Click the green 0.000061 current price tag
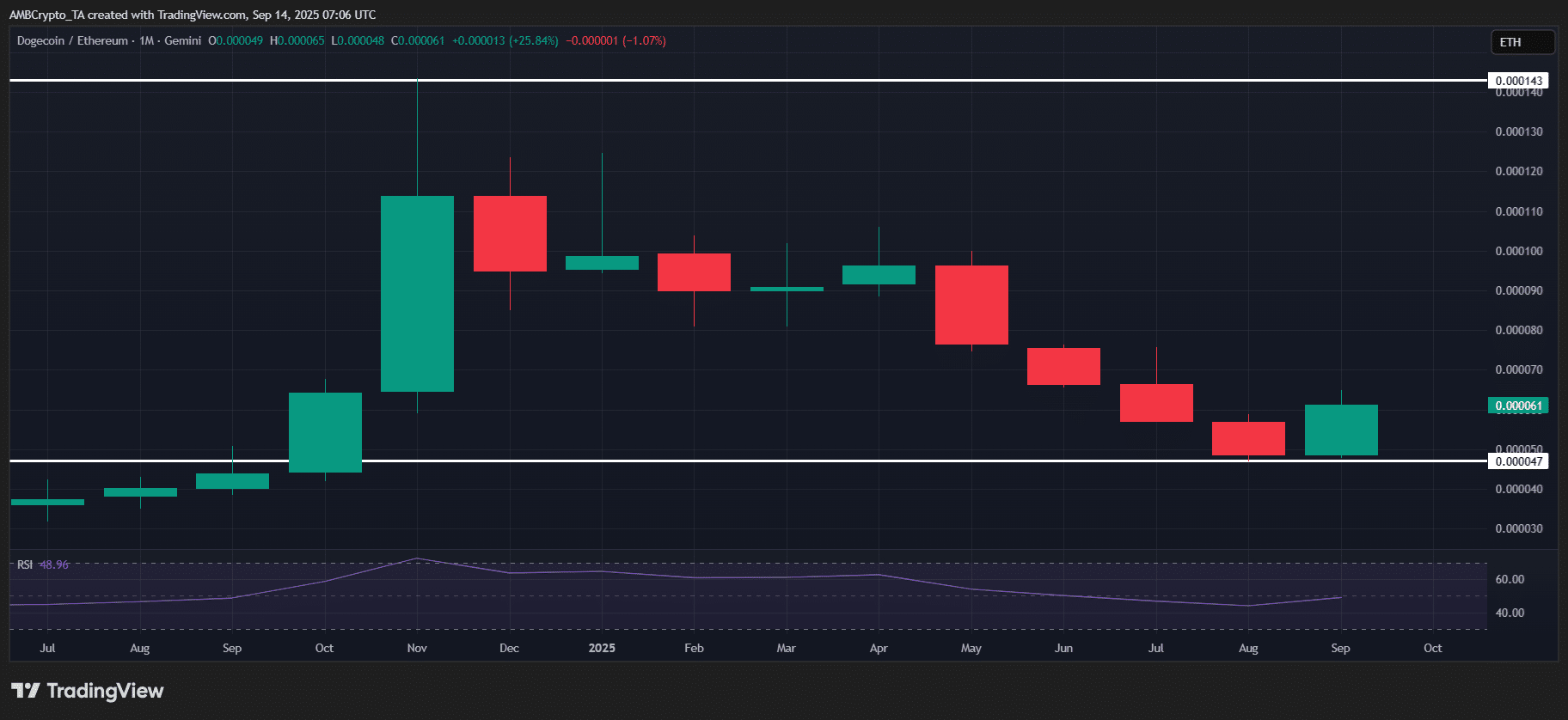1568x720 pixels. click(x=1518, y=406)
